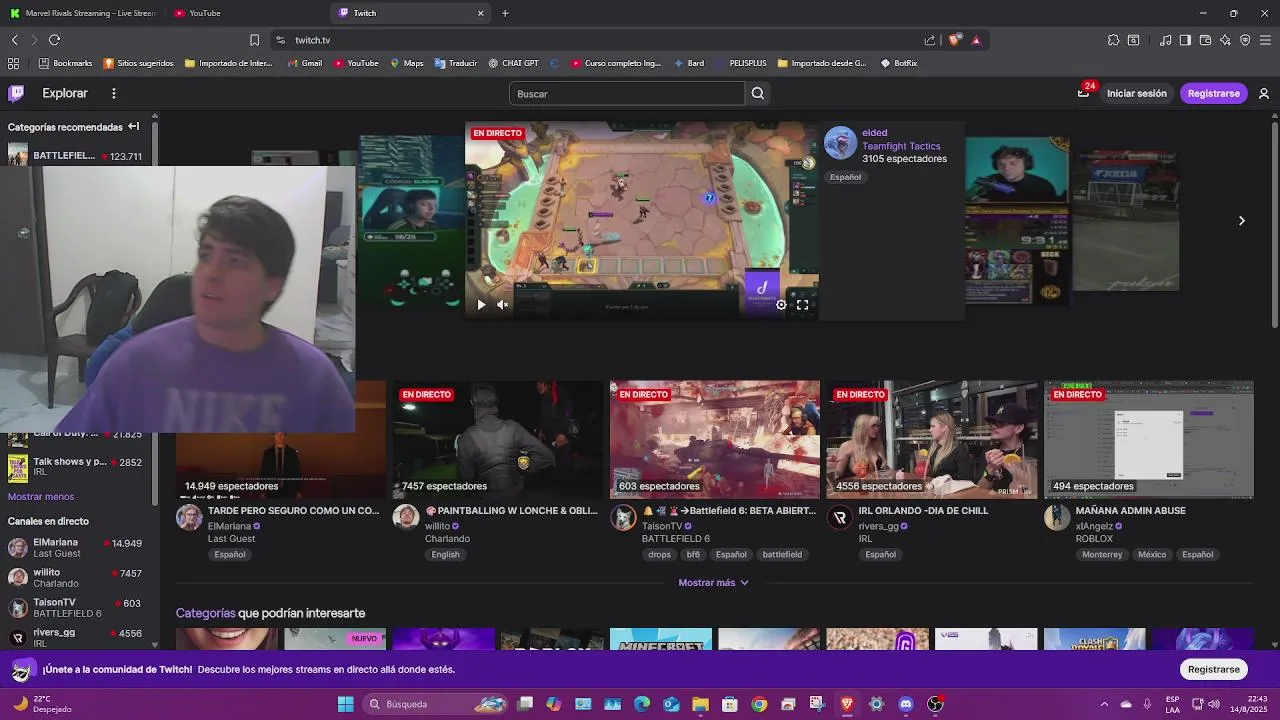Viewport: 1280px width, 720px height.
Task: Open the ElMariana channel in sidebar
Action: pyautogui.click(x=75, y=547)
